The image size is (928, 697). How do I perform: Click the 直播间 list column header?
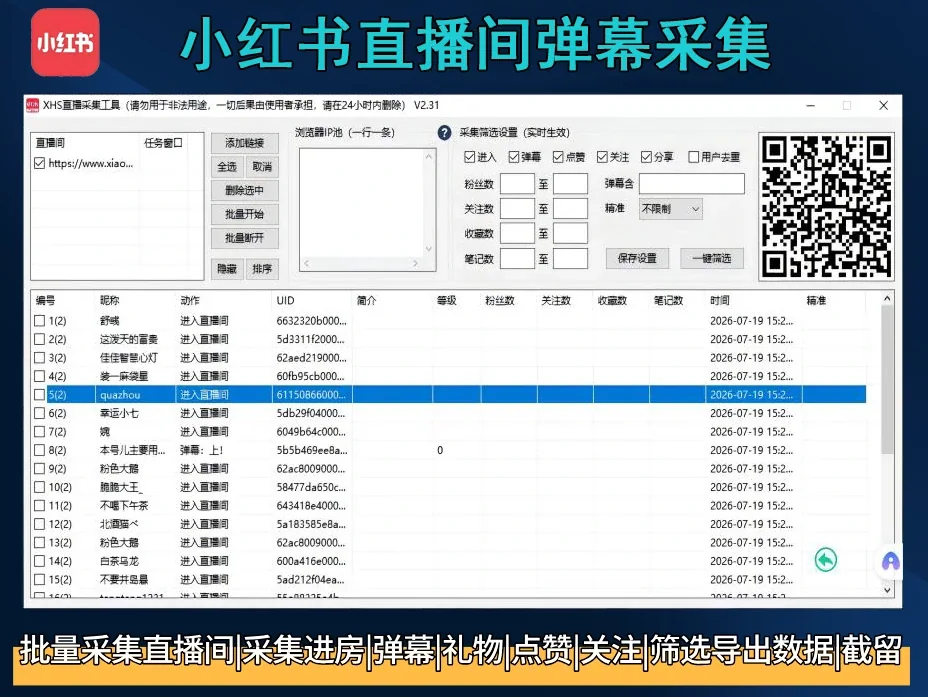pyautogui.click(x=86, y=143)
